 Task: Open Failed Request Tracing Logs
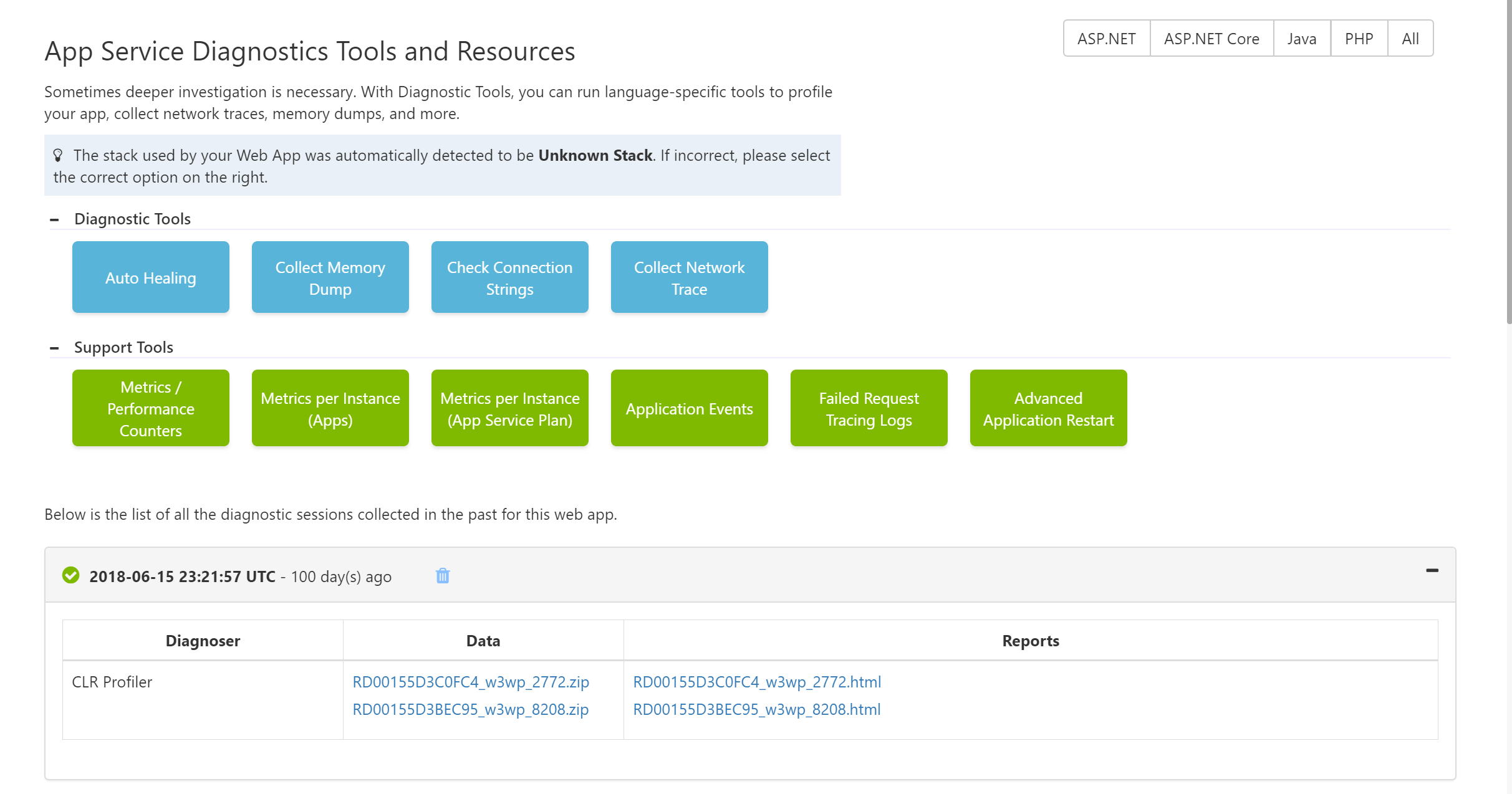[x=869, y=408]
